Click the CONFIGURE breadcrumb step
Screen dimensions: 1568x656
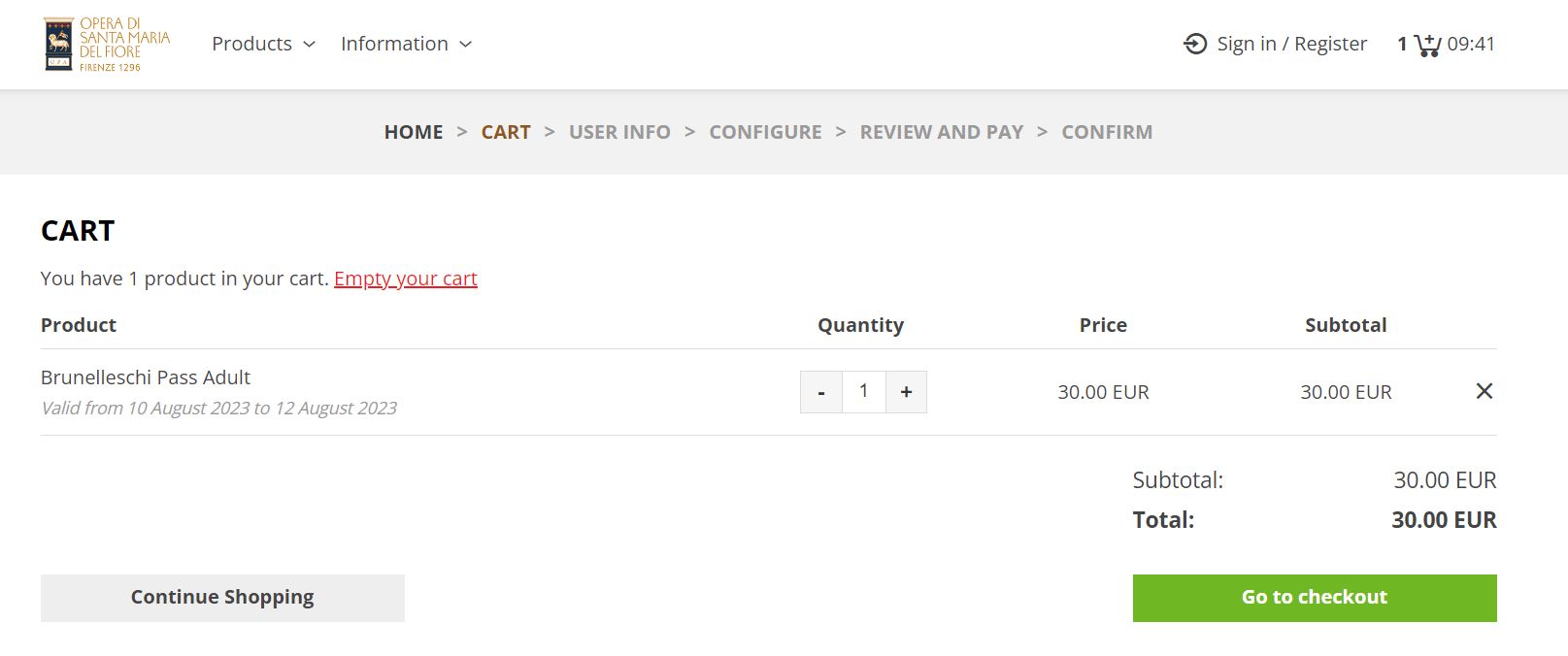765,132
